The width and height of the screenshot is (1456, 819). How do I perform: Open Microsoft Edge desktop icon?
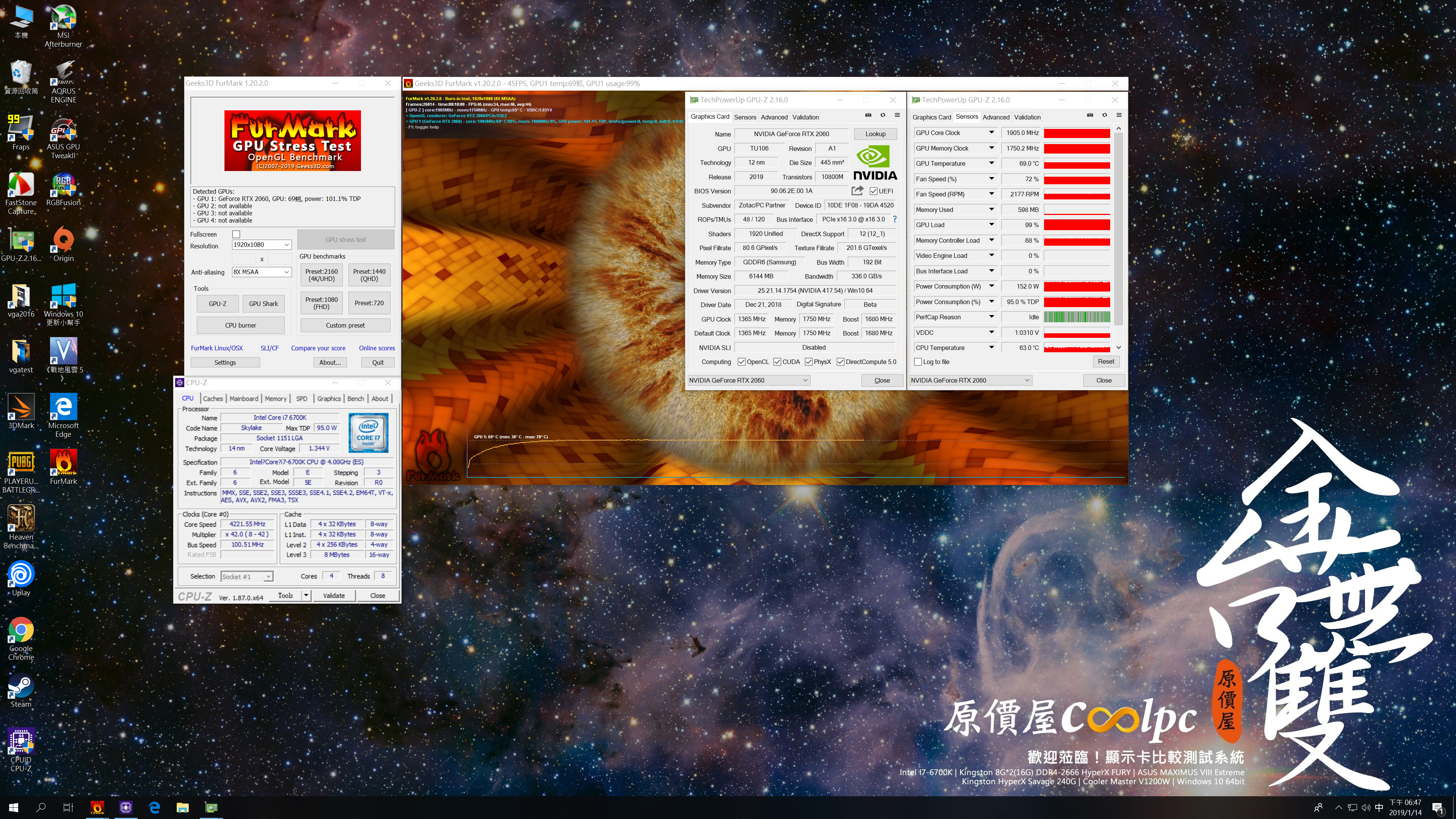[63, 416]
